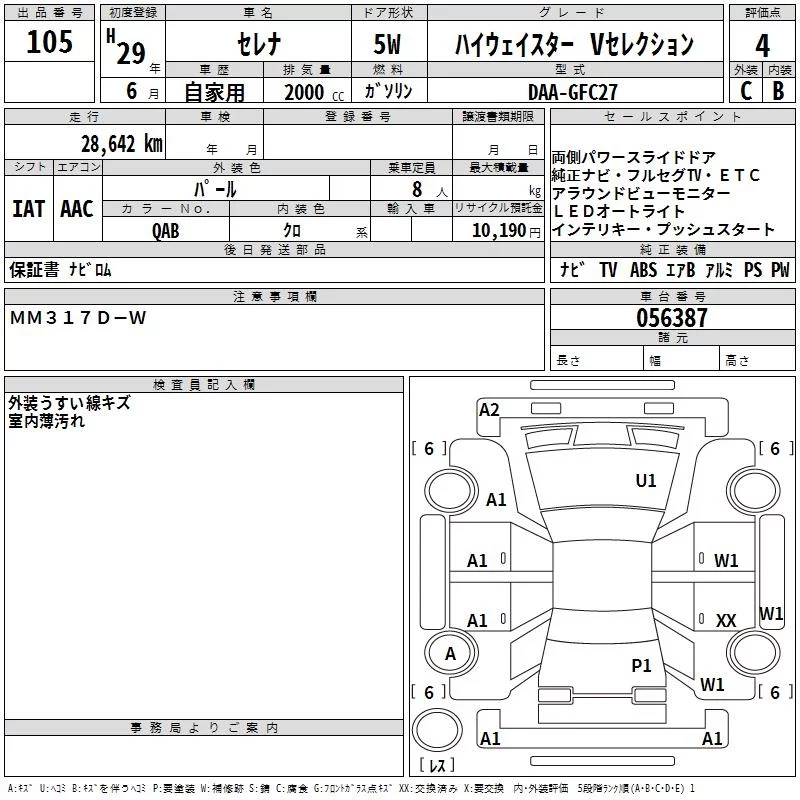
Task: Select sales point アラウンドビューモニター
Action: 641,193
